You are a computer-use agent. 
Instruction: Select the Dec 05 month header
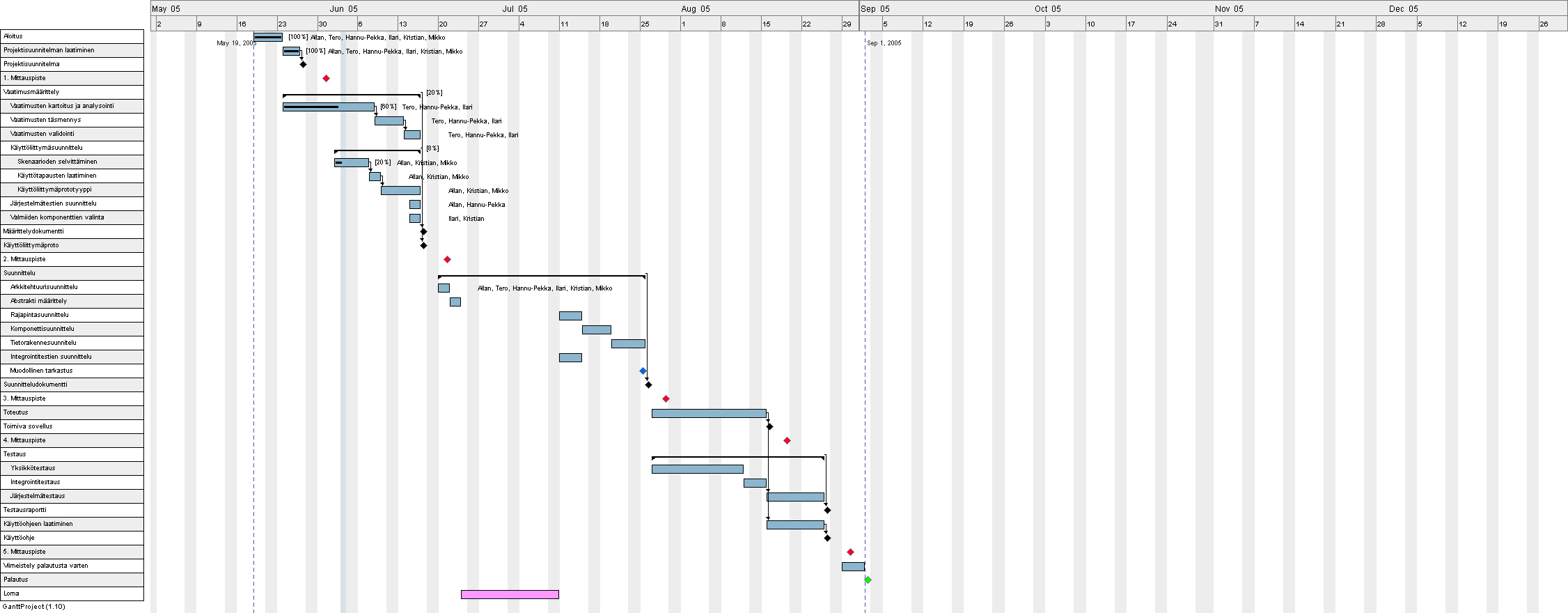click(1403, 8)
